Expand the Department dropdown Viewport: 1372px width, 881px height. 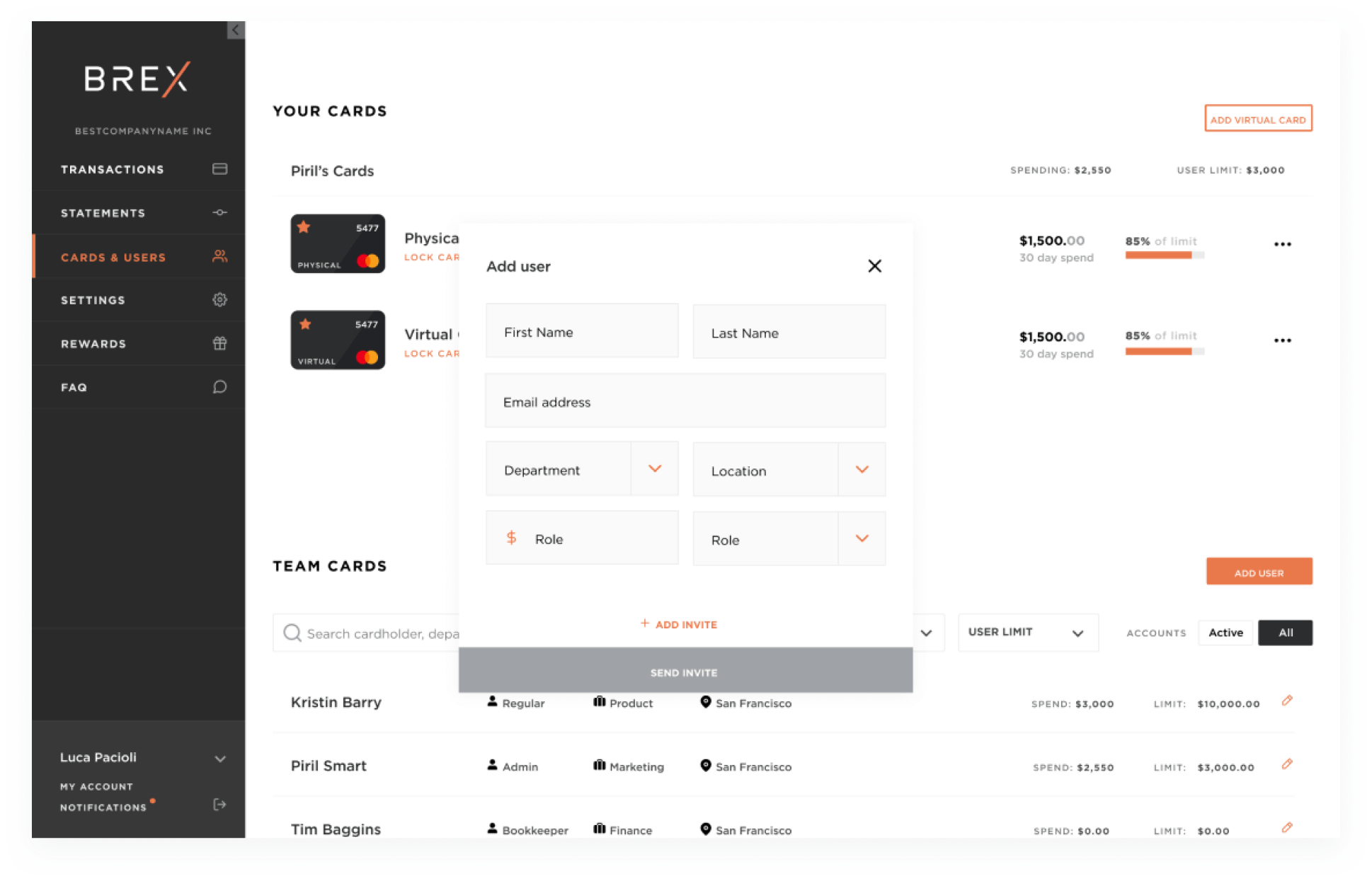pos(654,469)
